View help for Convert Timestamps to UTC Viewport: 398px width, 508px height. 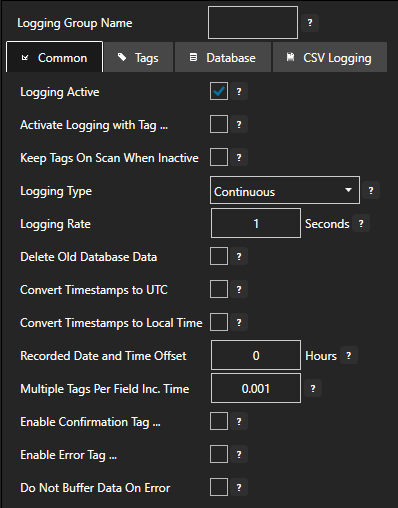(239, 289)
